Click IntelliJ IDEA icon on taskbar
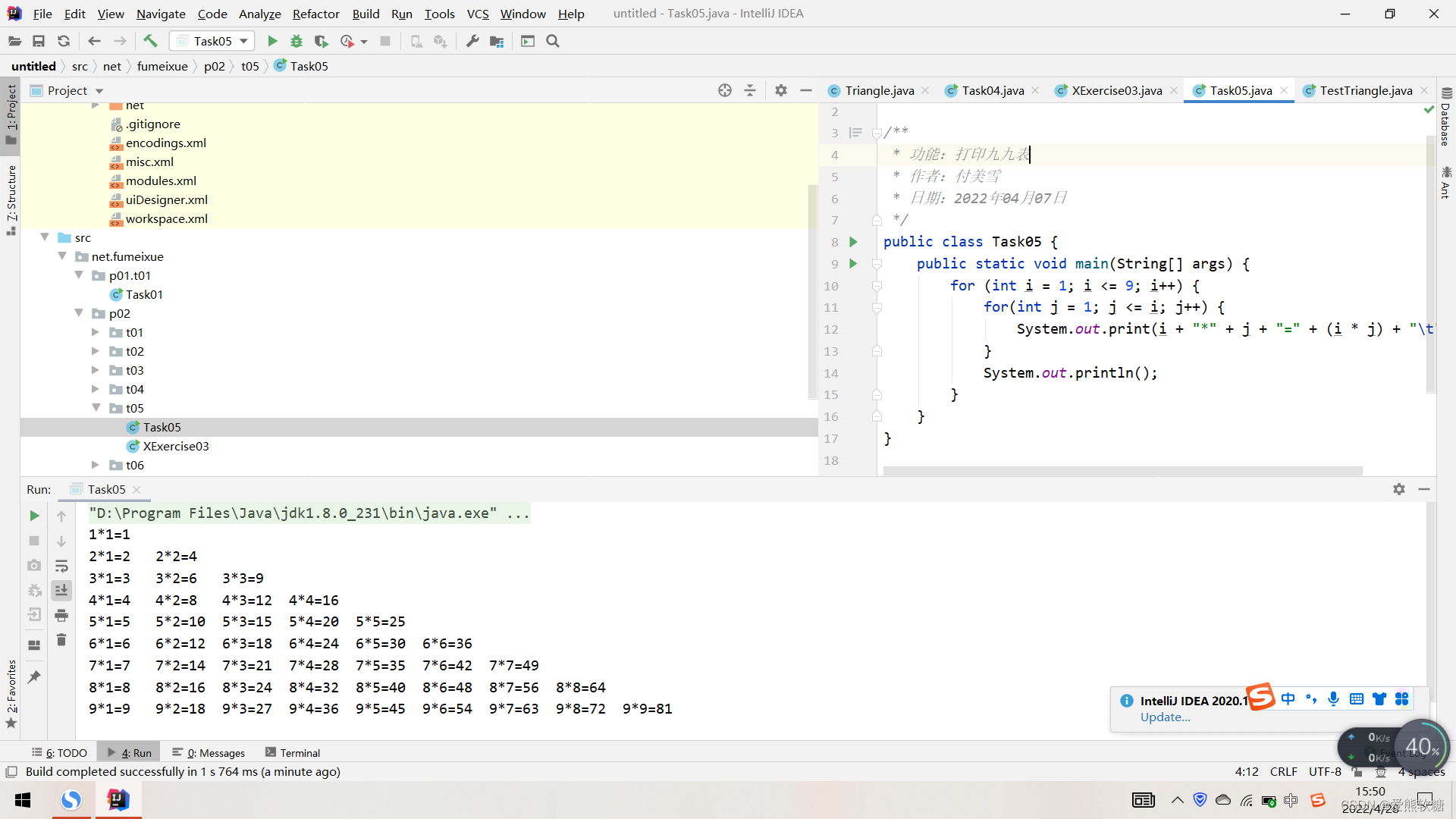This screenshot has height=819, width=1456. pos(118,800)
